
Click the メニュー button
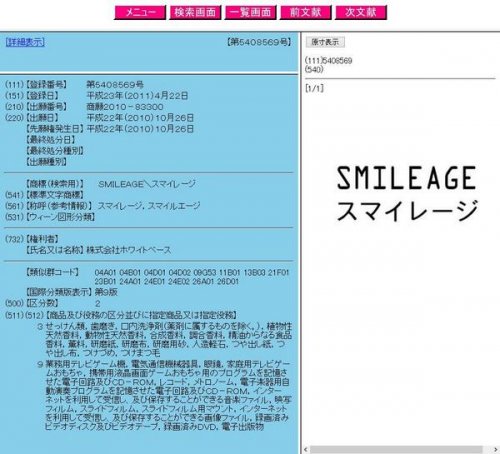pos(140,13)
